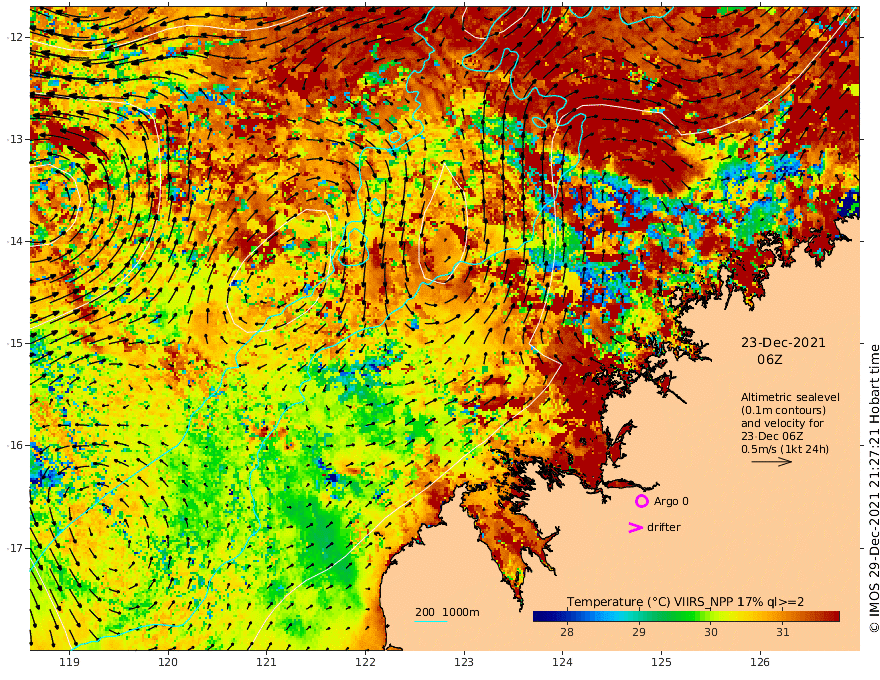Click the magenta Argo circle marker

[x=641, y=501]
